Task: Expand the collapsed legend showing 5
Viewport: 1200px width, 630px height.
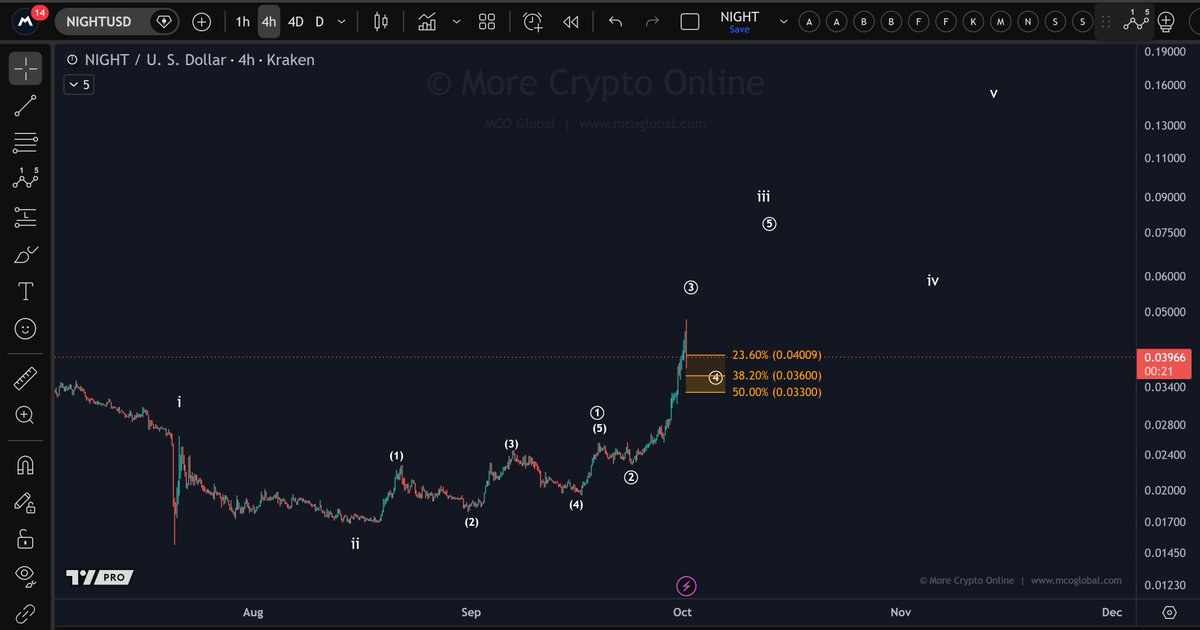Action: pos(78,85)
